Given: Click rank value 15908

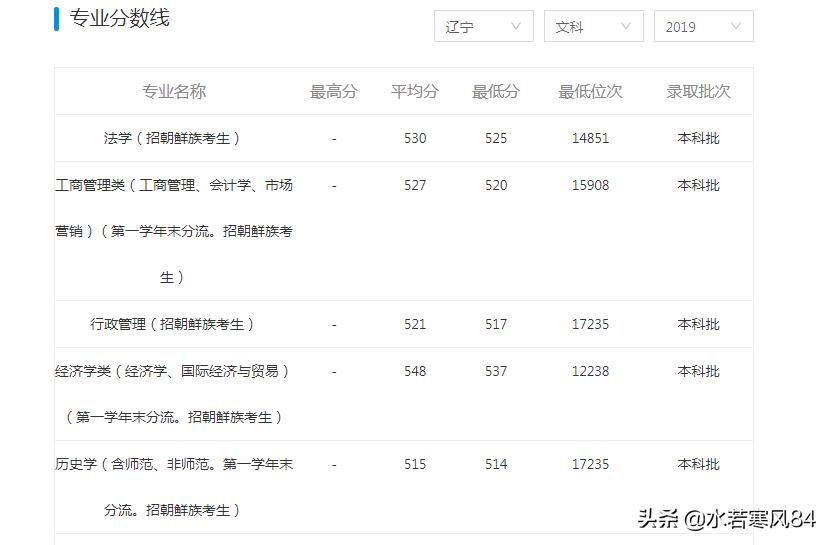Looking at the screenshot, I should coord(590,185).
